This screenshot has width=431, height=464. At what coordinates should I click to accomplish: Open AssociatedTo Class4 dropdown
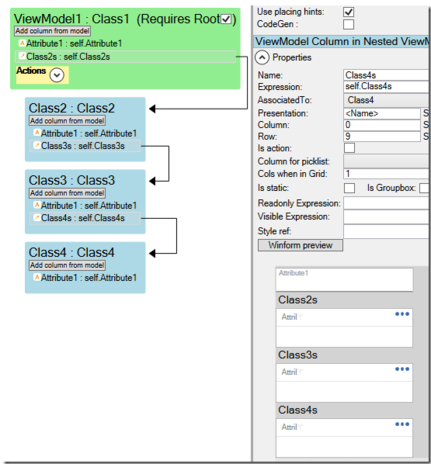point(386,100)
